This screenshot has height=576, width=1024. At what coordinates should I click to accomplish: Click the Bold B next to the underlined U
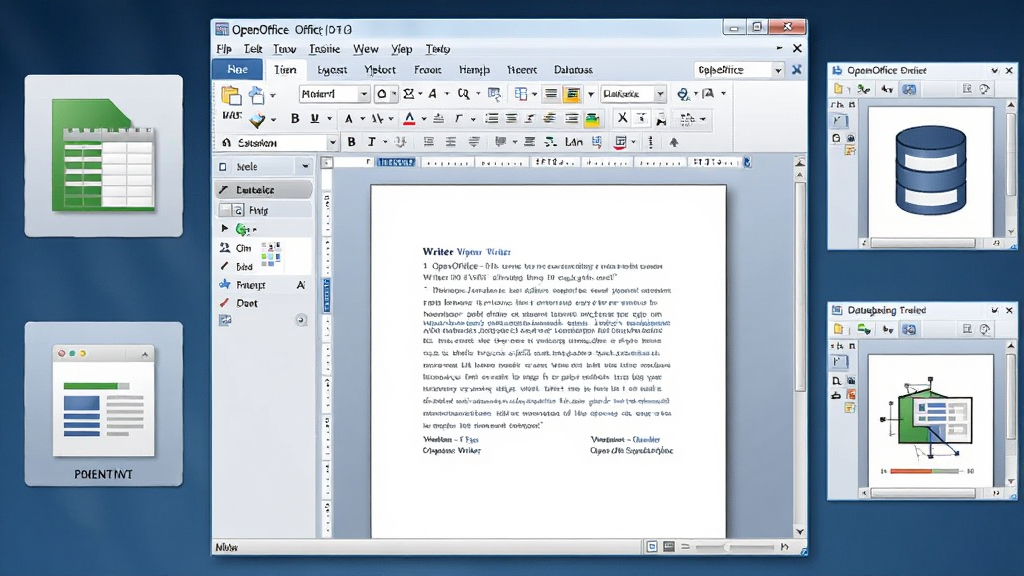coord(295,119)
